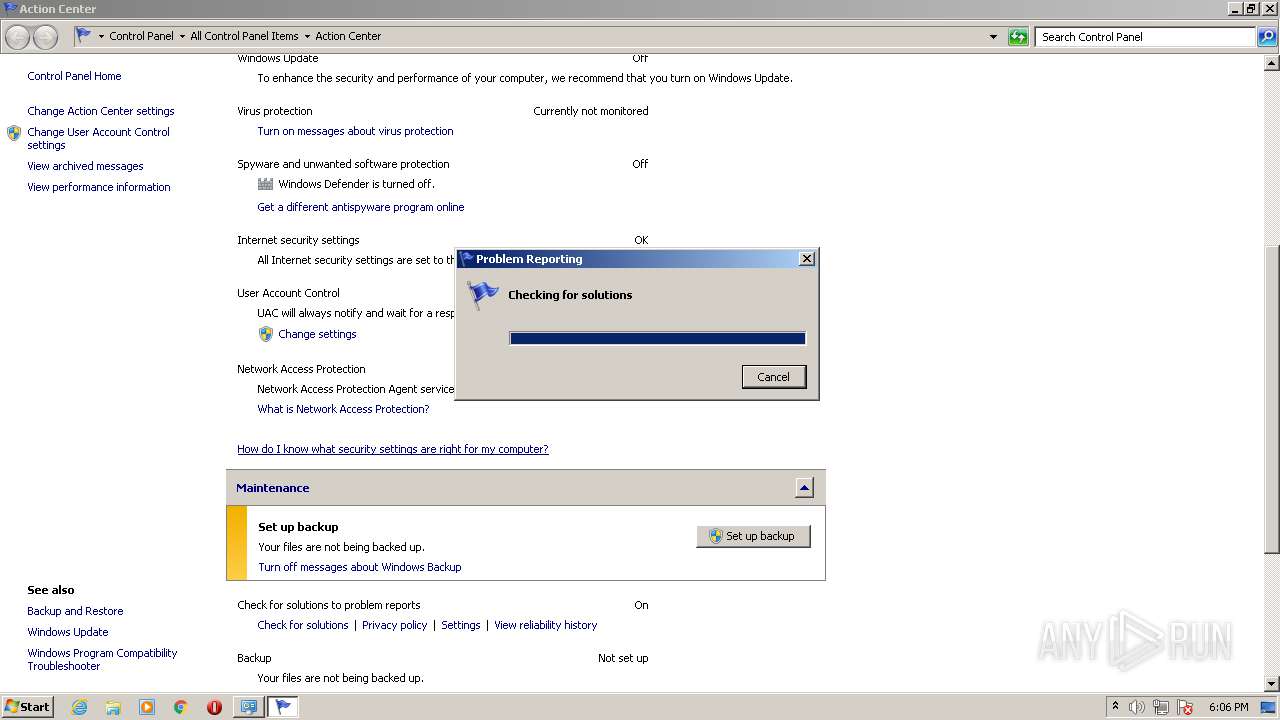Expand the Control Panel breadcrumb dropdown arrow
Viewport: 1280px width, 720px height.
pyautogui.click(x=182, y=36)
